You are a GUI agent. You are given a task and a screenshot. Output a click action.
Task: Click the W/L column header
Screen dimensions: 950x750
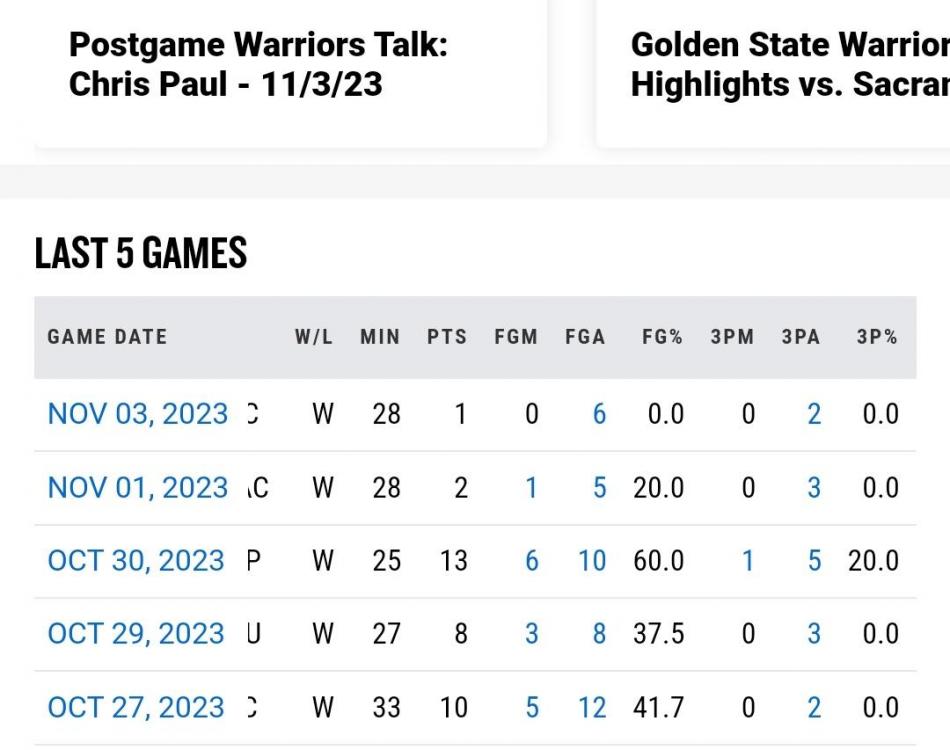tap(314, 337)
